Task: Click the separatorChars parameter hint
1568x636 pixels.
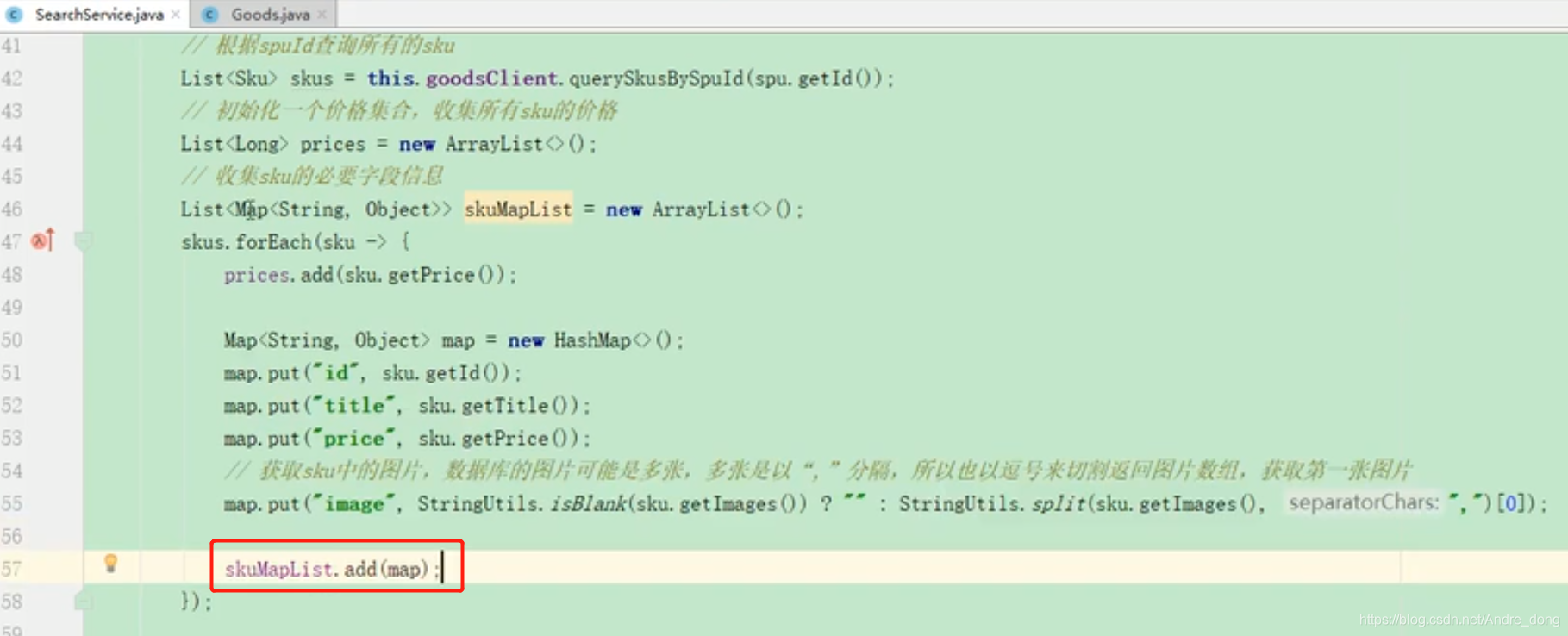Action: [x=1364, y=503]
